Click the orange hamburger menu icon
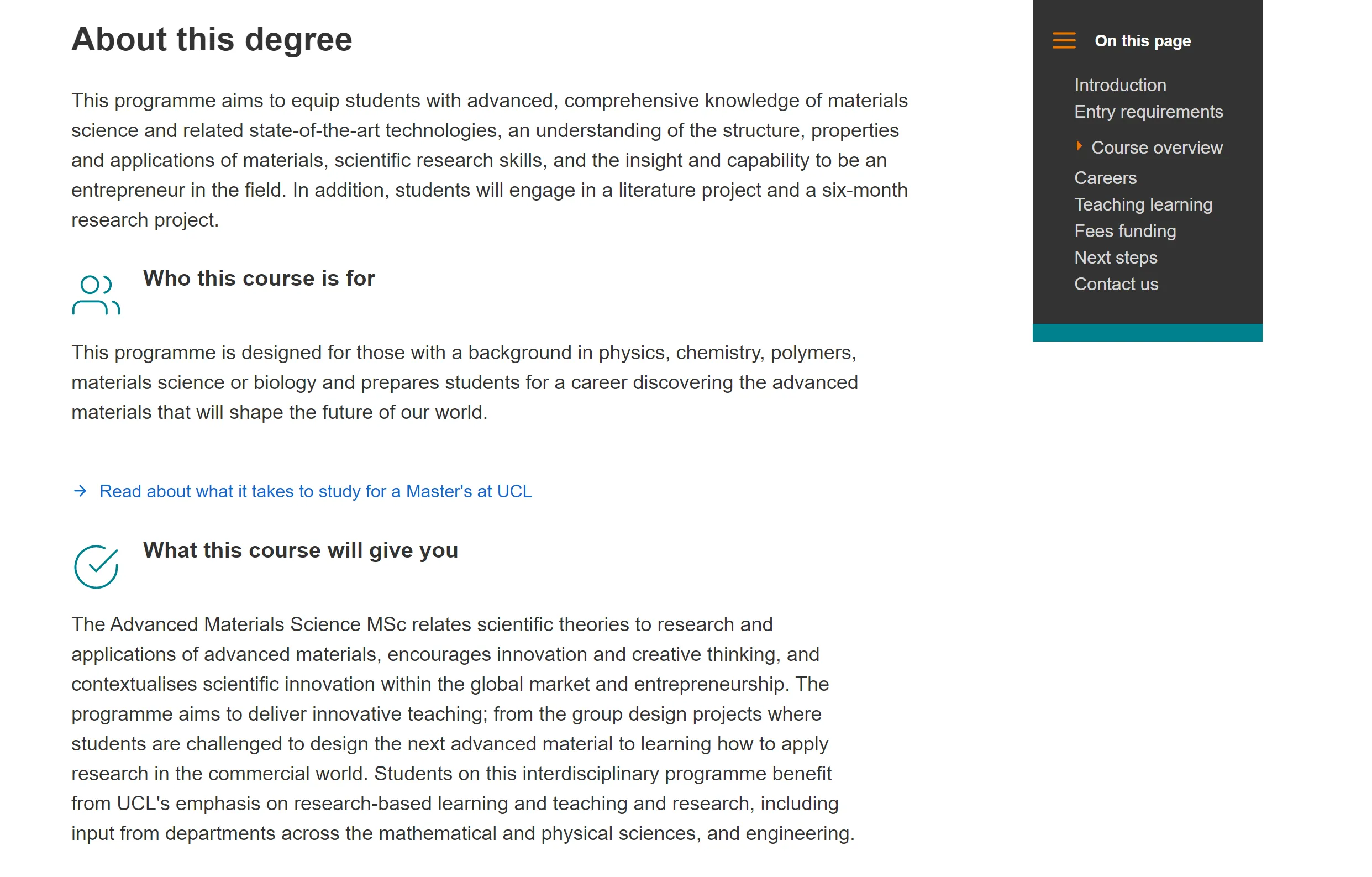 tap(1063, 40)
